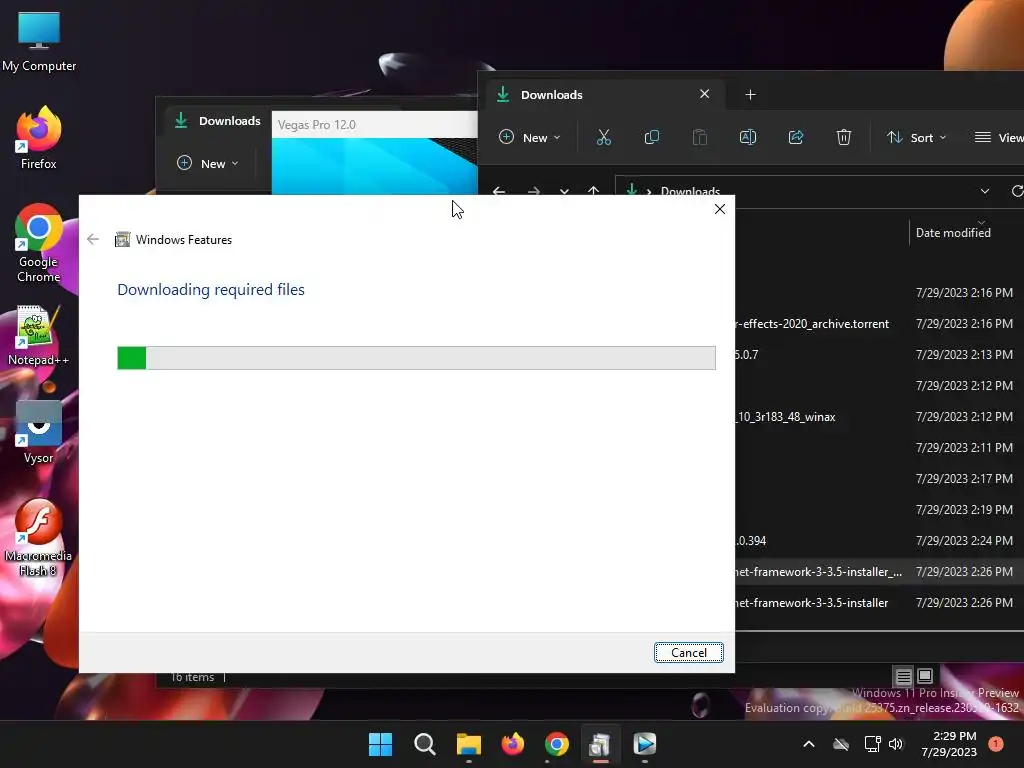Open Vysor desktop shortcut

coord(39,432)
